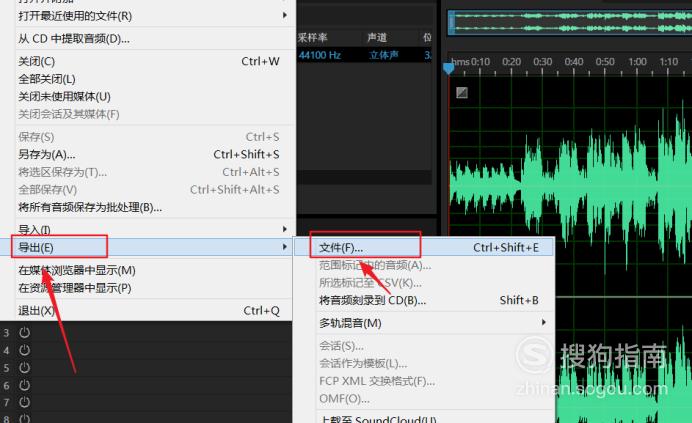
Task: Click the small HUD icon in waveform editor
Action: [462, 92]
